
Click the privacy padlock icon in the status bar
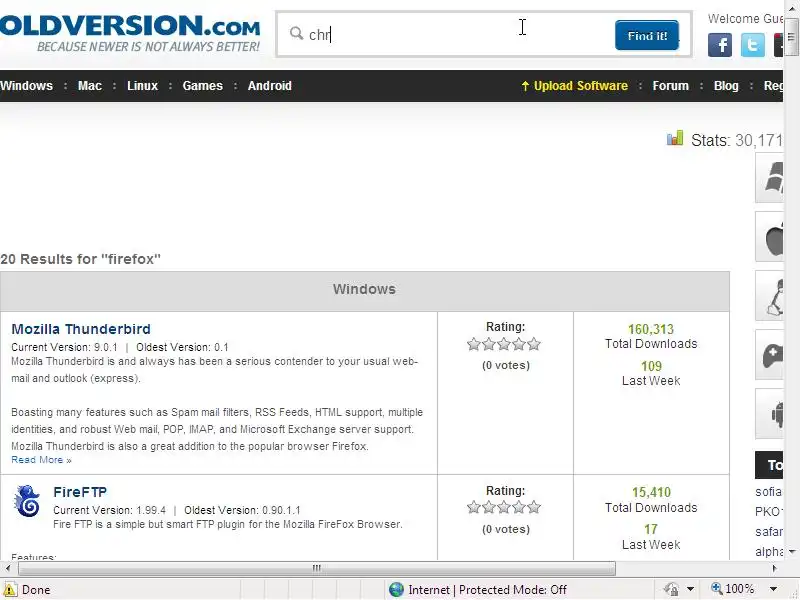tap(671, 589)
